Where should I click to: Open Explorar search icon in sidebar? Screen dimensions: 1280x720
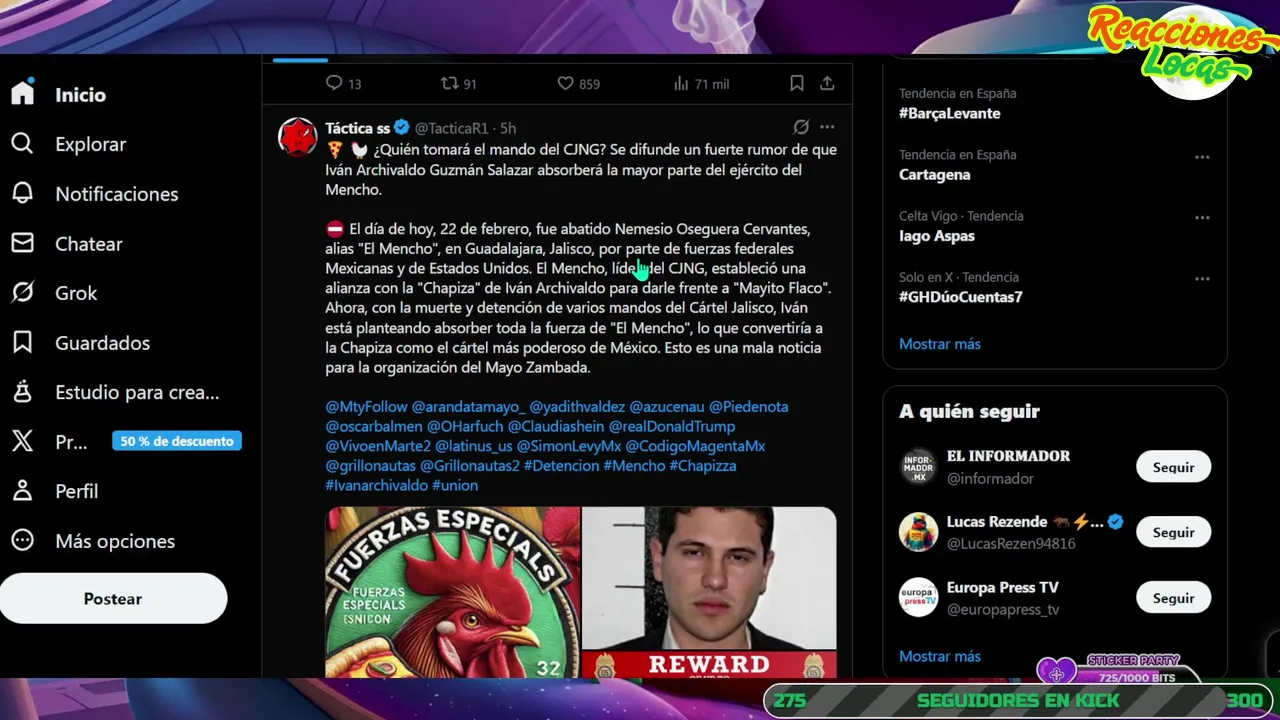[23, 143]
